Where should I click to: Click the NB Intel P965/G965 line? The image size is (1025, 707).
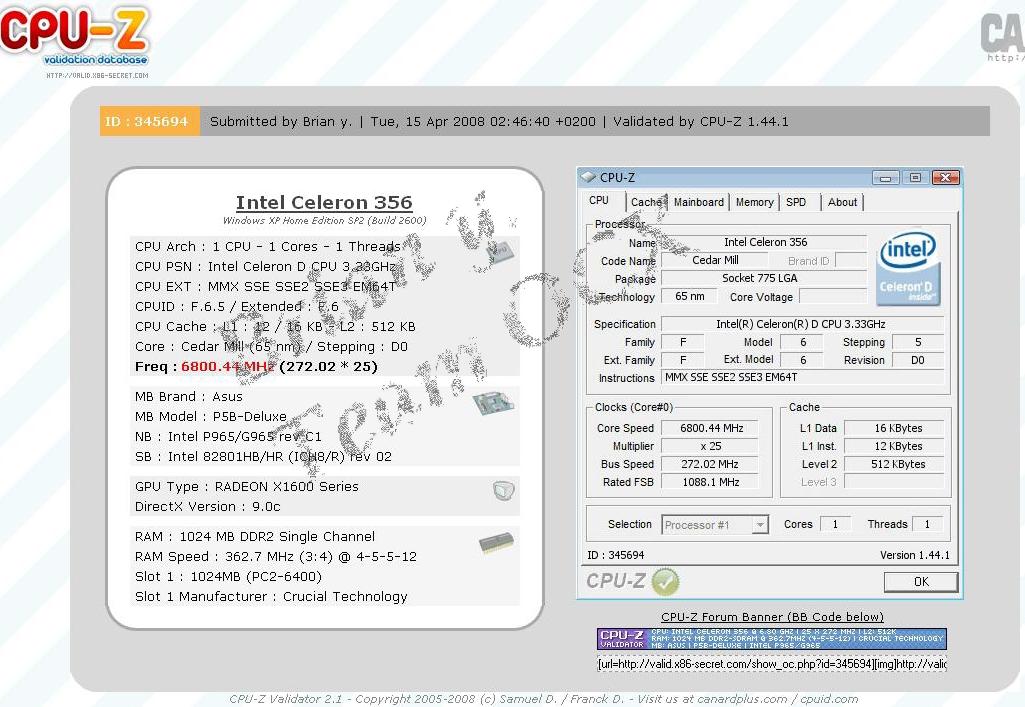click(228, 436)
